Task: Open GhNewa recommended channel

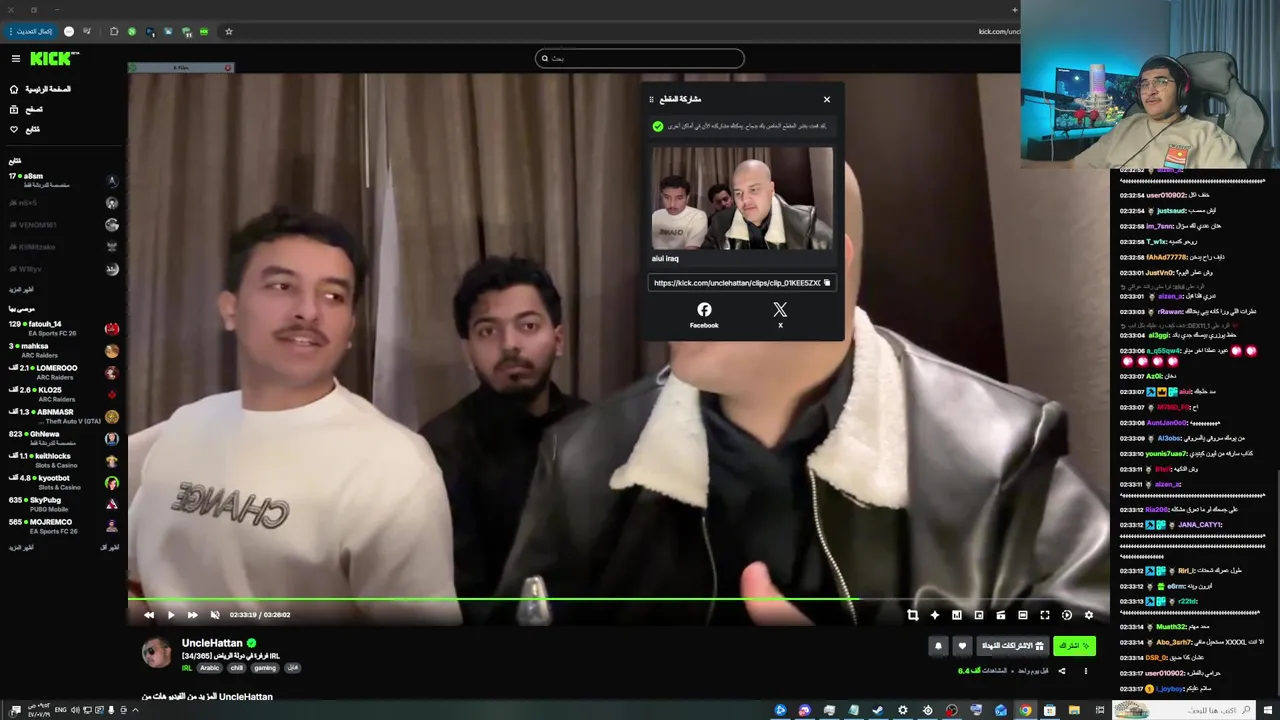Action: (x=64, y=438)
